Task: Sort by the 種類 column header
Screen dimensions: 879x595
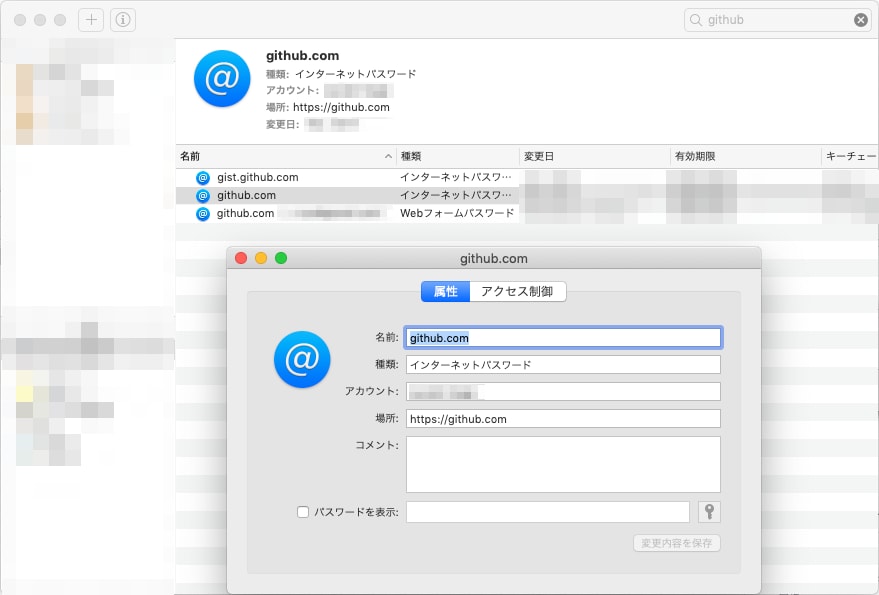Action: click(x=458, y=156)
